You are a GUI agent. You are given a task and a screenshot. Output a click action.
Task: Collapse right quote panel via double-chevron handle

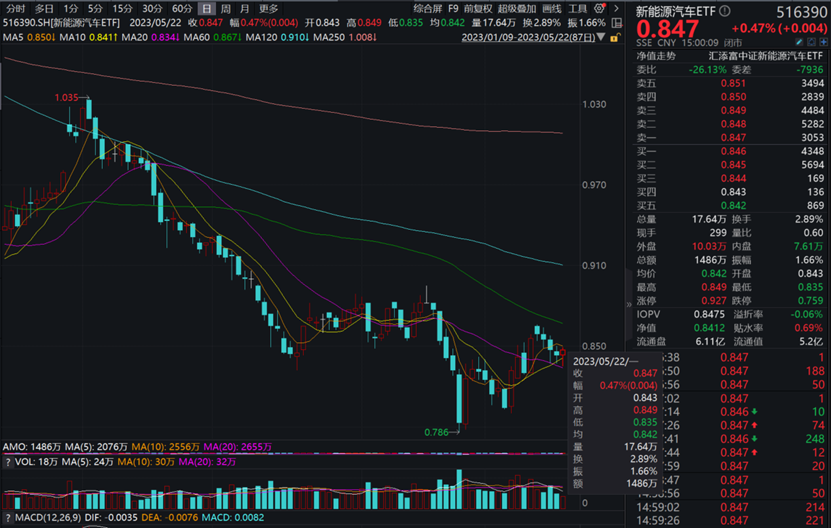[x=629, y=304]
